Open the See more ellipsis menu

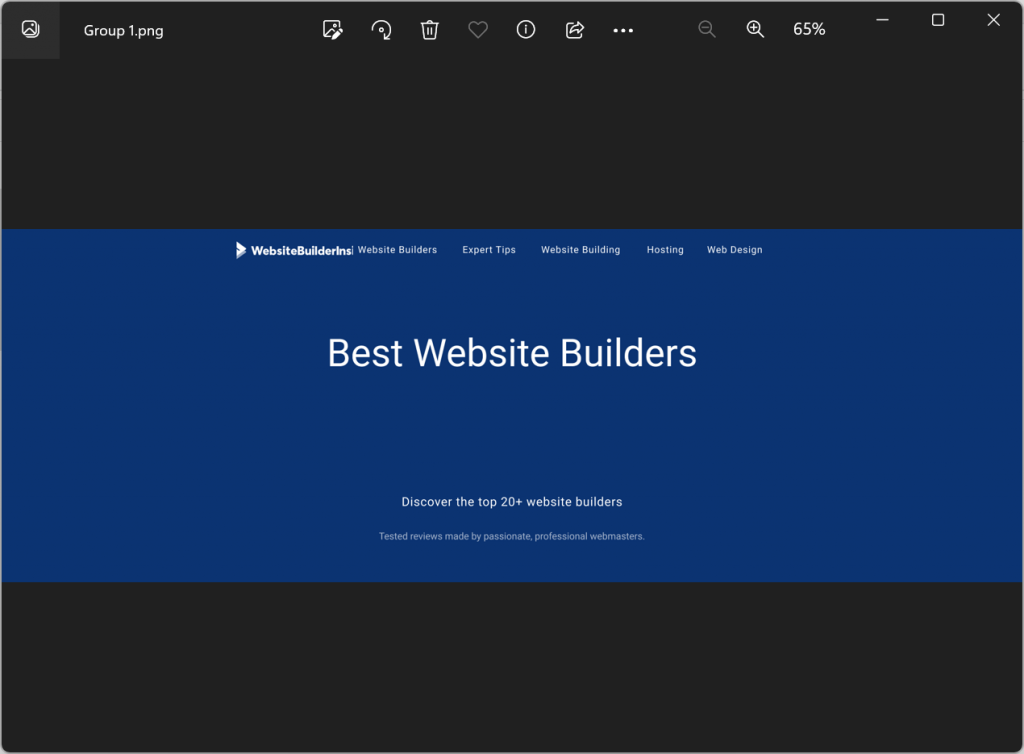point(623,30)
